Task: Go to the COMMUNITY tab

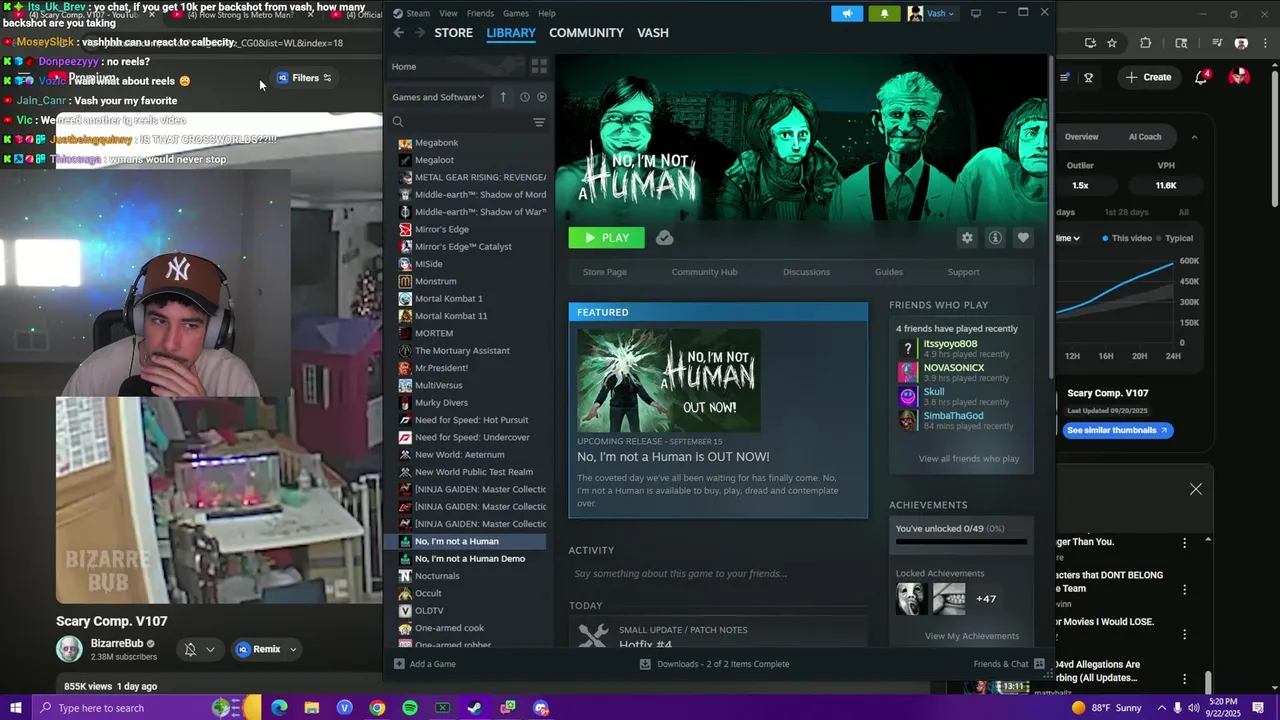Action: coord(586,33)
